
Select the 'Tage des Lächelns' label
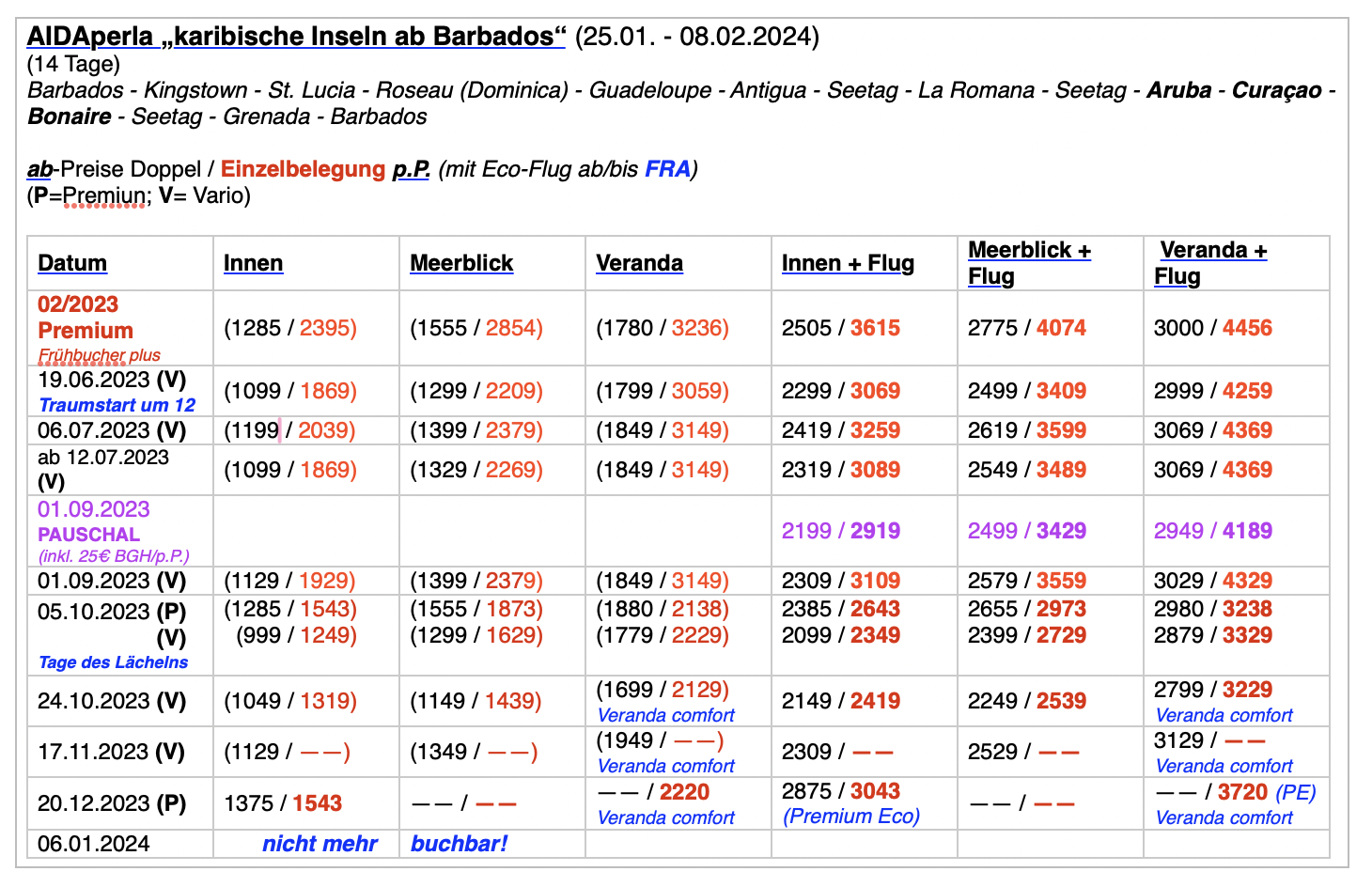click(113, 662)
